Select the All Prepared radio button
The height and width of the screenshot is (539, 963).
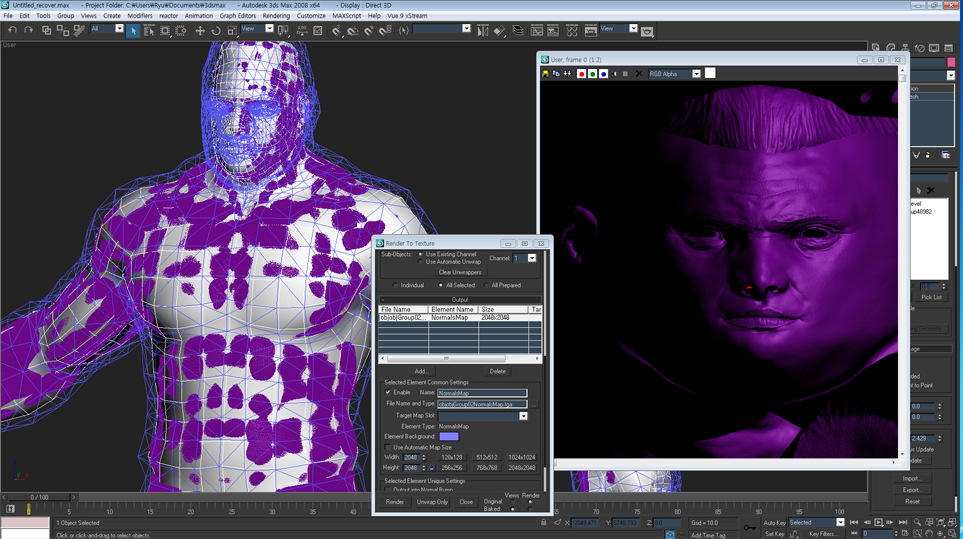(486, 285)
